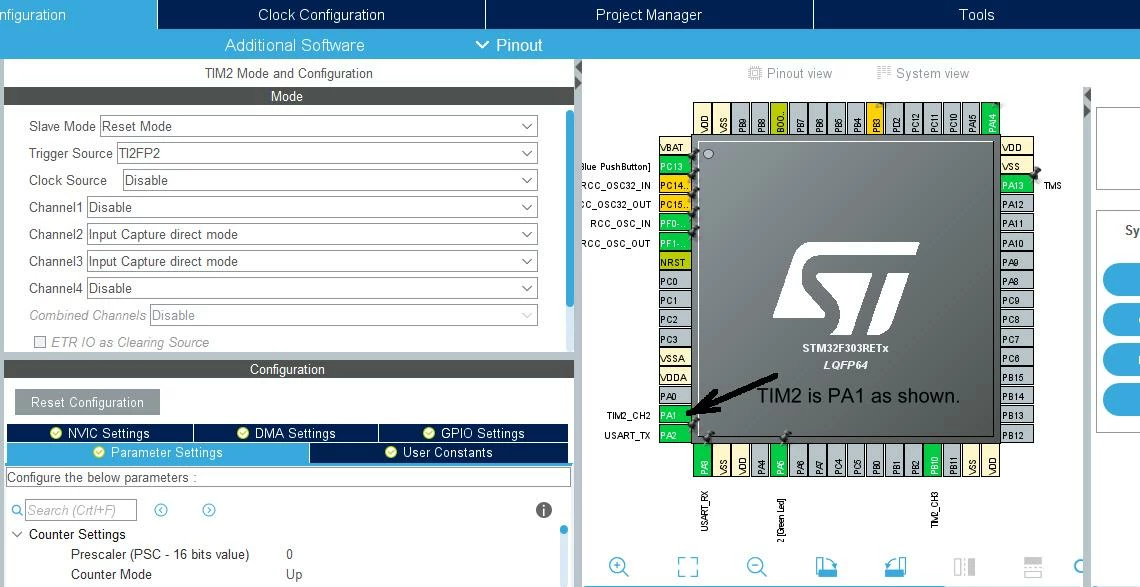Open the GPIO Settings tab
Screen dimensions: 1140x587
click(x=473, y=433)
